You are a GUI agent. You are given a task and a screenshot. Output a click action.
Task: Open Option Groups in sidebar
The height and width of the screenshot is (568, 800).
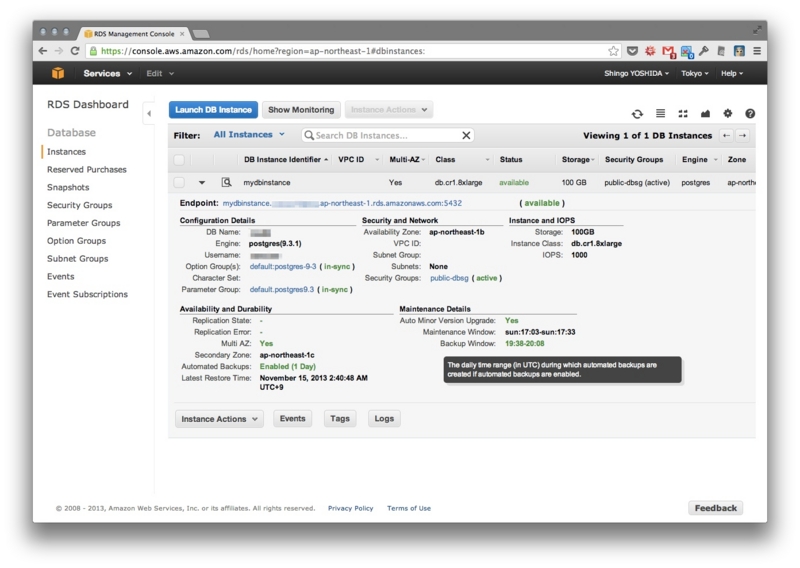[77, 241]
